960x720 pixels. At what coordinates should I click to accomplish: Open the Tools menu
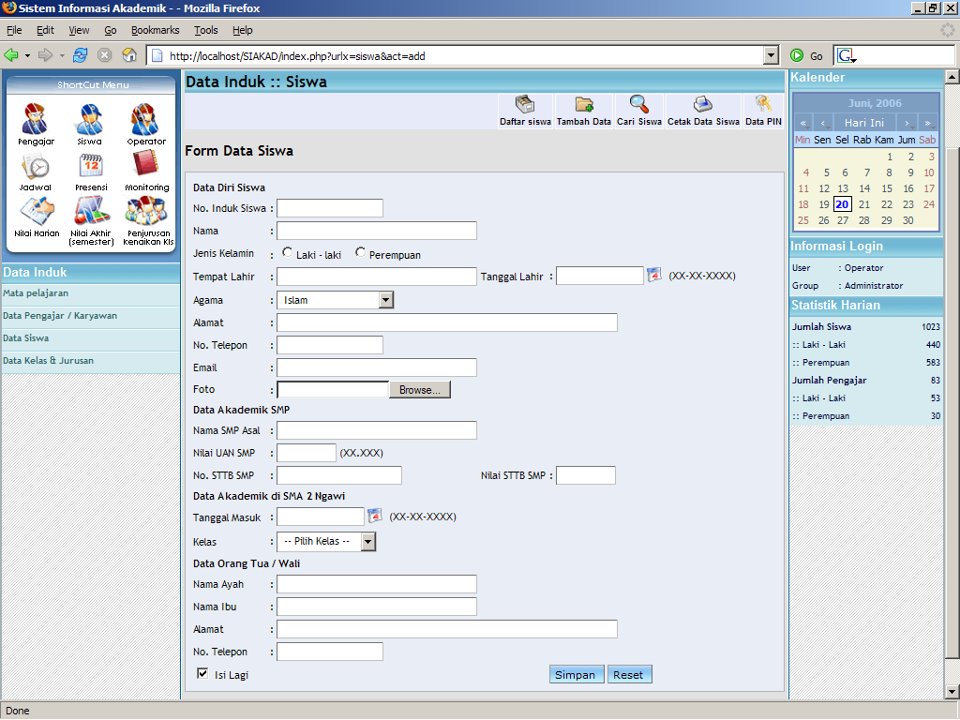click(206, 31)
